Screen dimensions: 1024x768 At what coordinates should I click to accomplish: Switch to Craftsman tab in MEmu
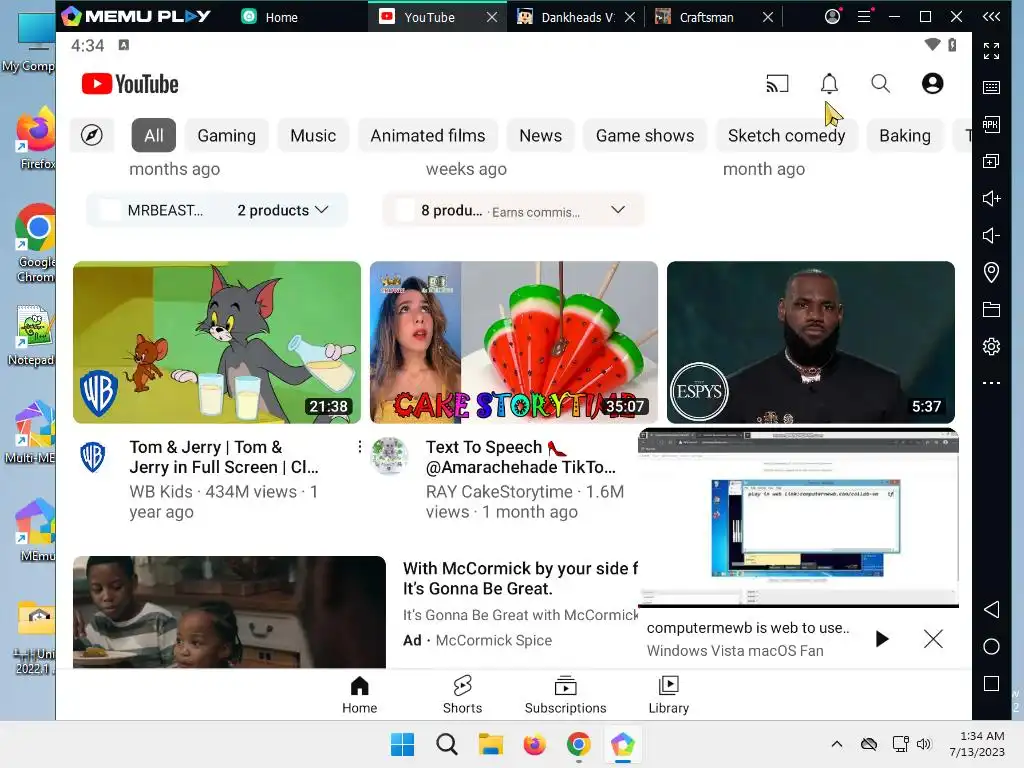tap(705, 17)
